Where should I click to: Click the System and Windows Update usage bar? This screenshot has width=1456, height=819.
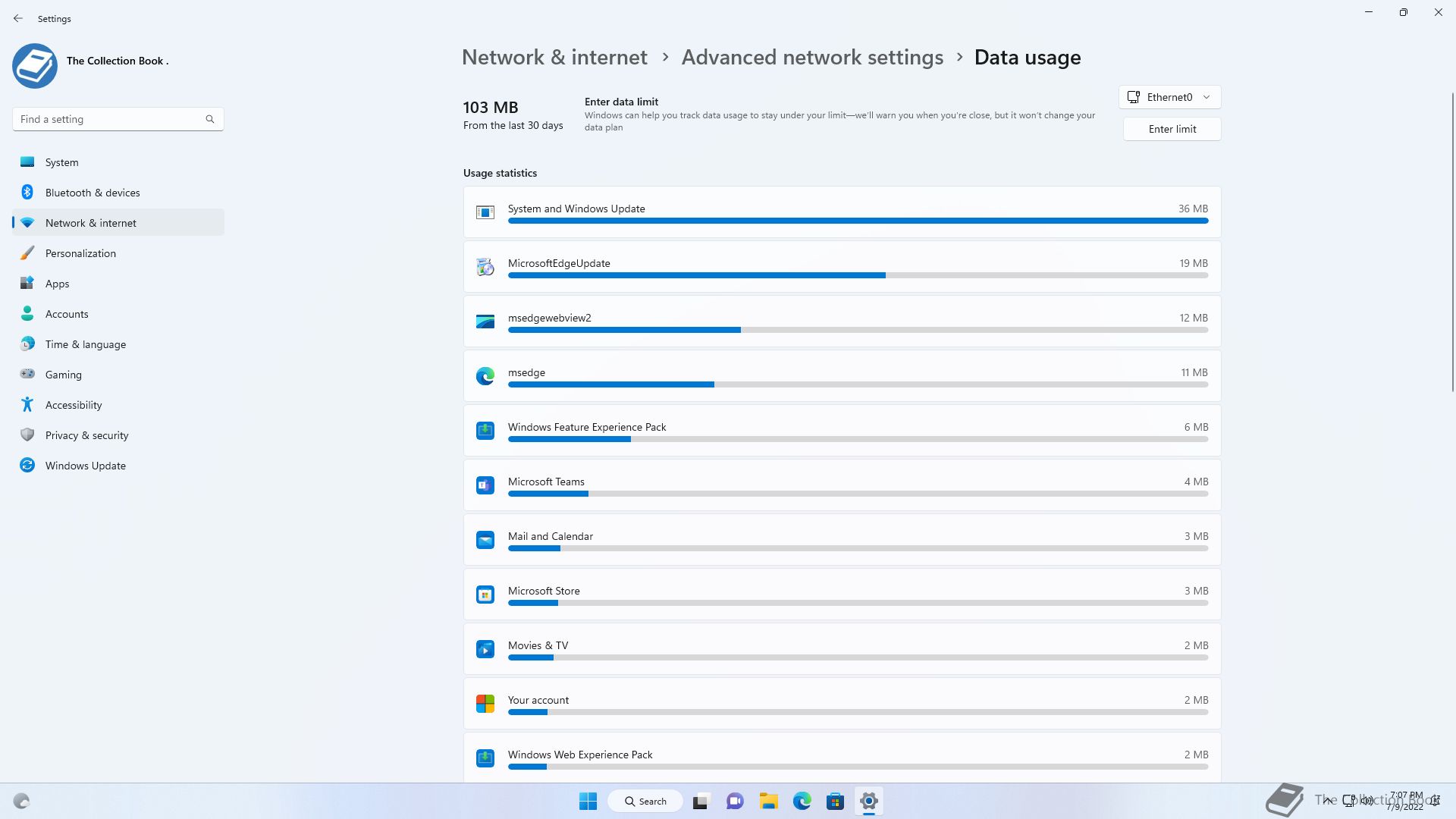coord(858,221)
